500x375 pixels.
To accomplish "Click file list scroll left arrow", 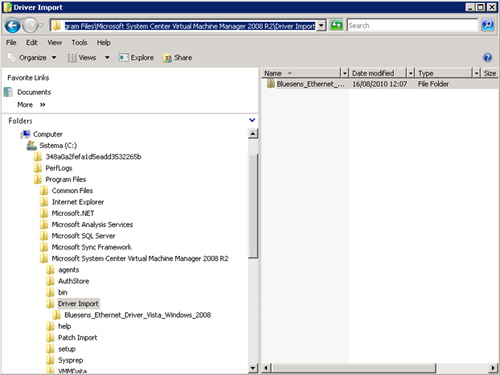I will coord(266,368).
